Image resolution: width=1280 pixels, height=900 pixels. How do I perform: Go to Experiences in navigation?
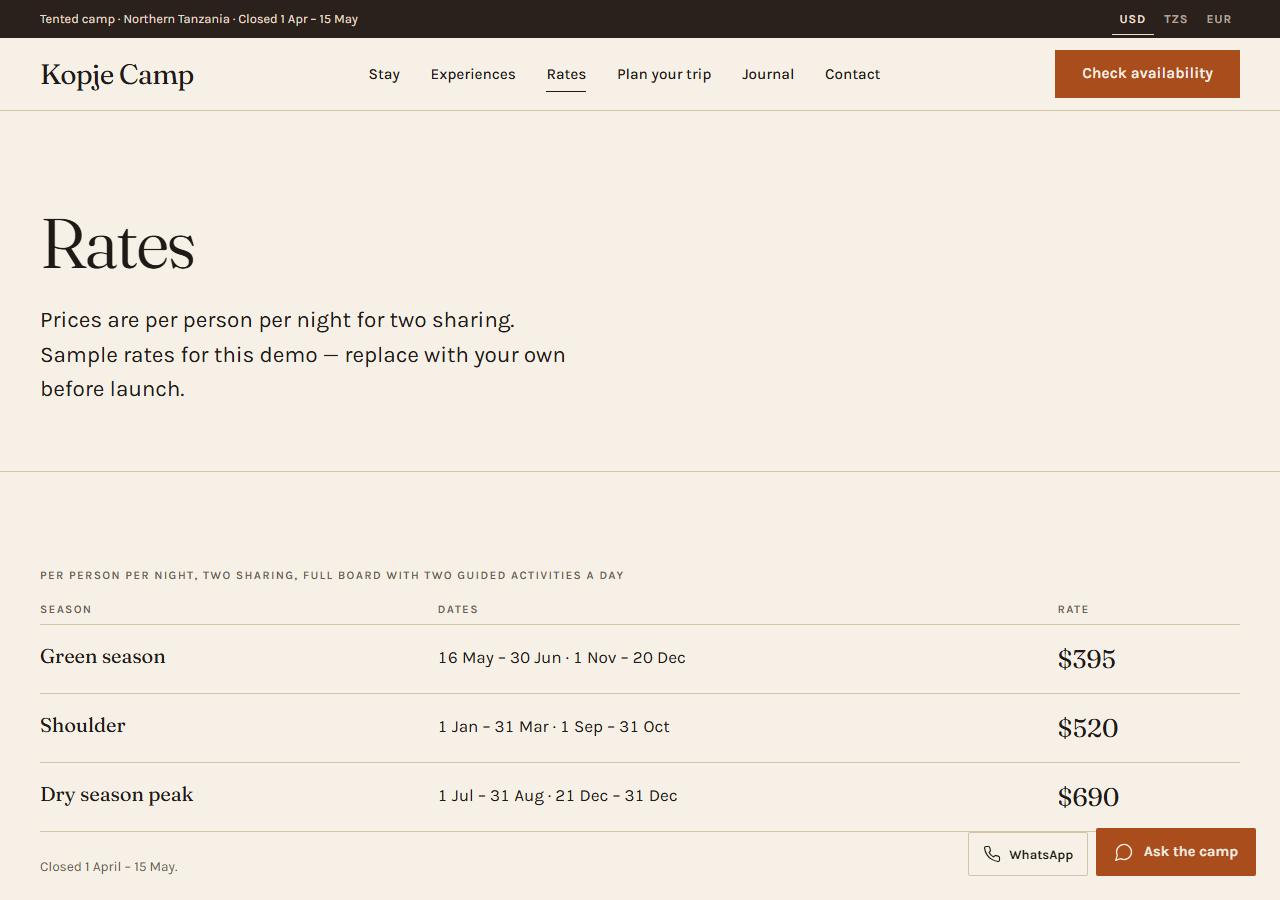pyautogui.click(x=473, y=74)
